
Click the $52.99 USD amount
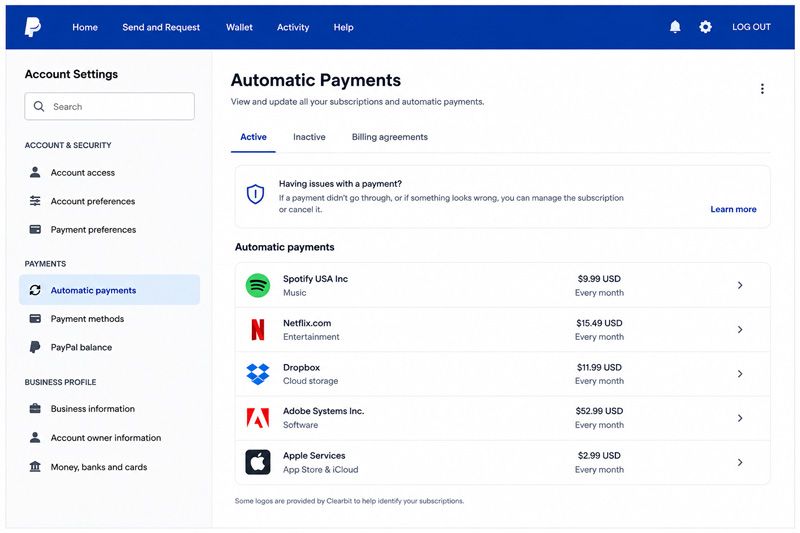599,411
